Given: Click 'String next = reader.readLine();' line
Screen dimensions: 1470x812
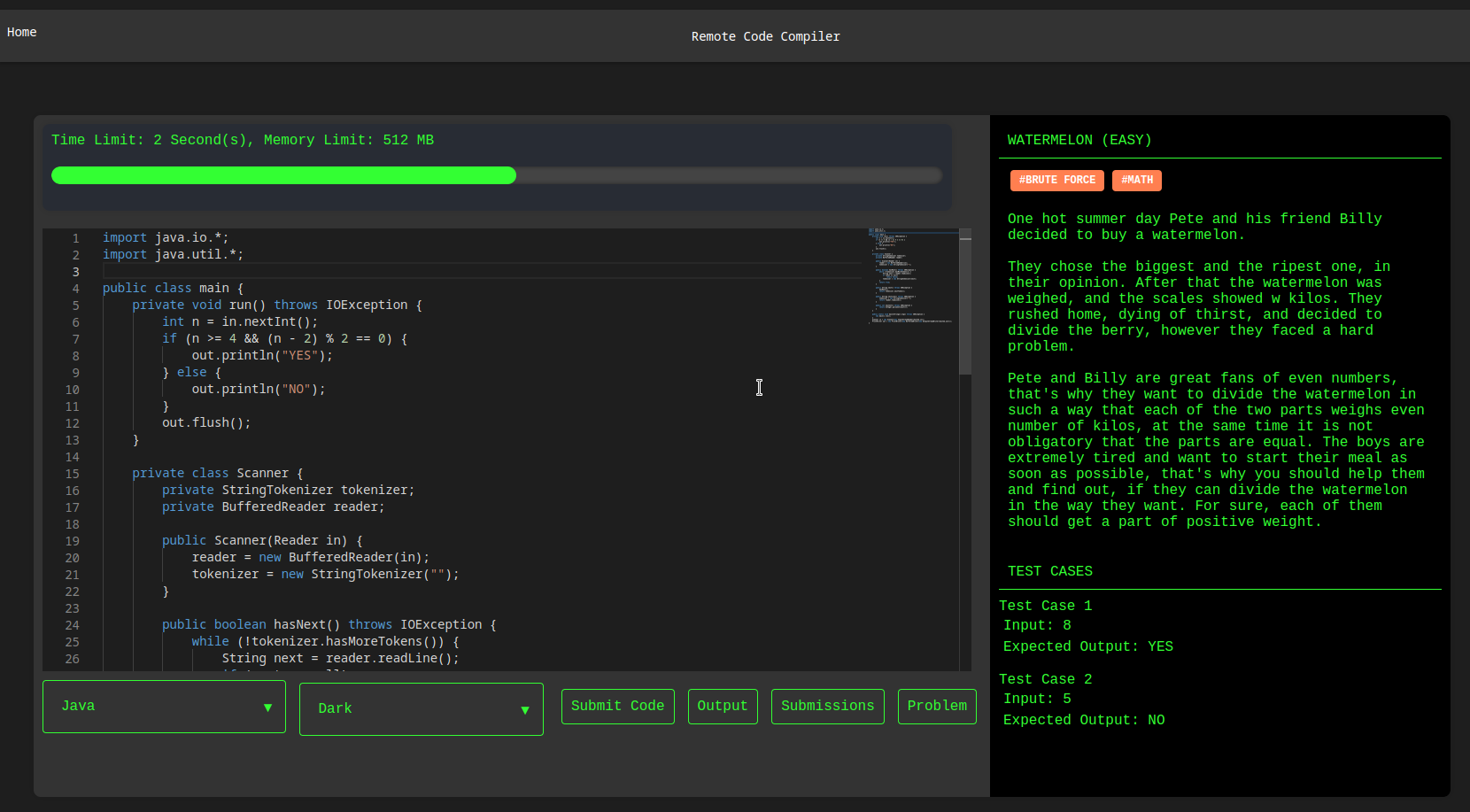Looking at the screenshot, I should (340, 659).
